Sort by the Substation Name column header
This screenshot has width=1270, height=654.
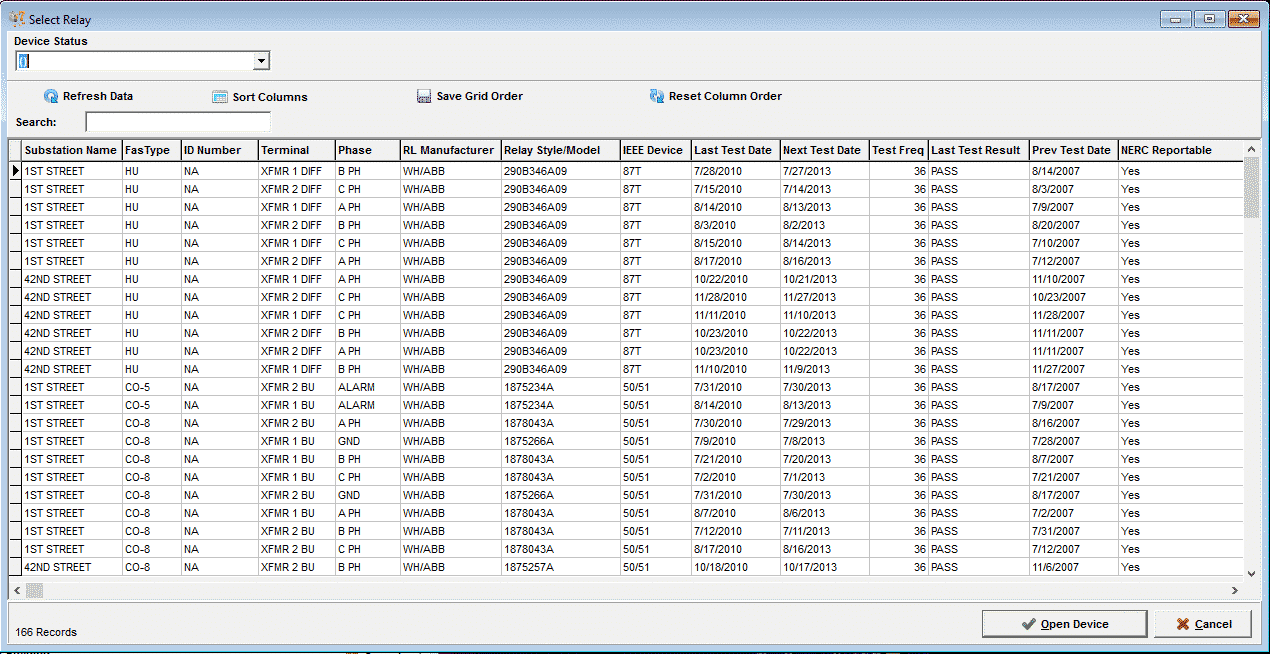[71, 150]
